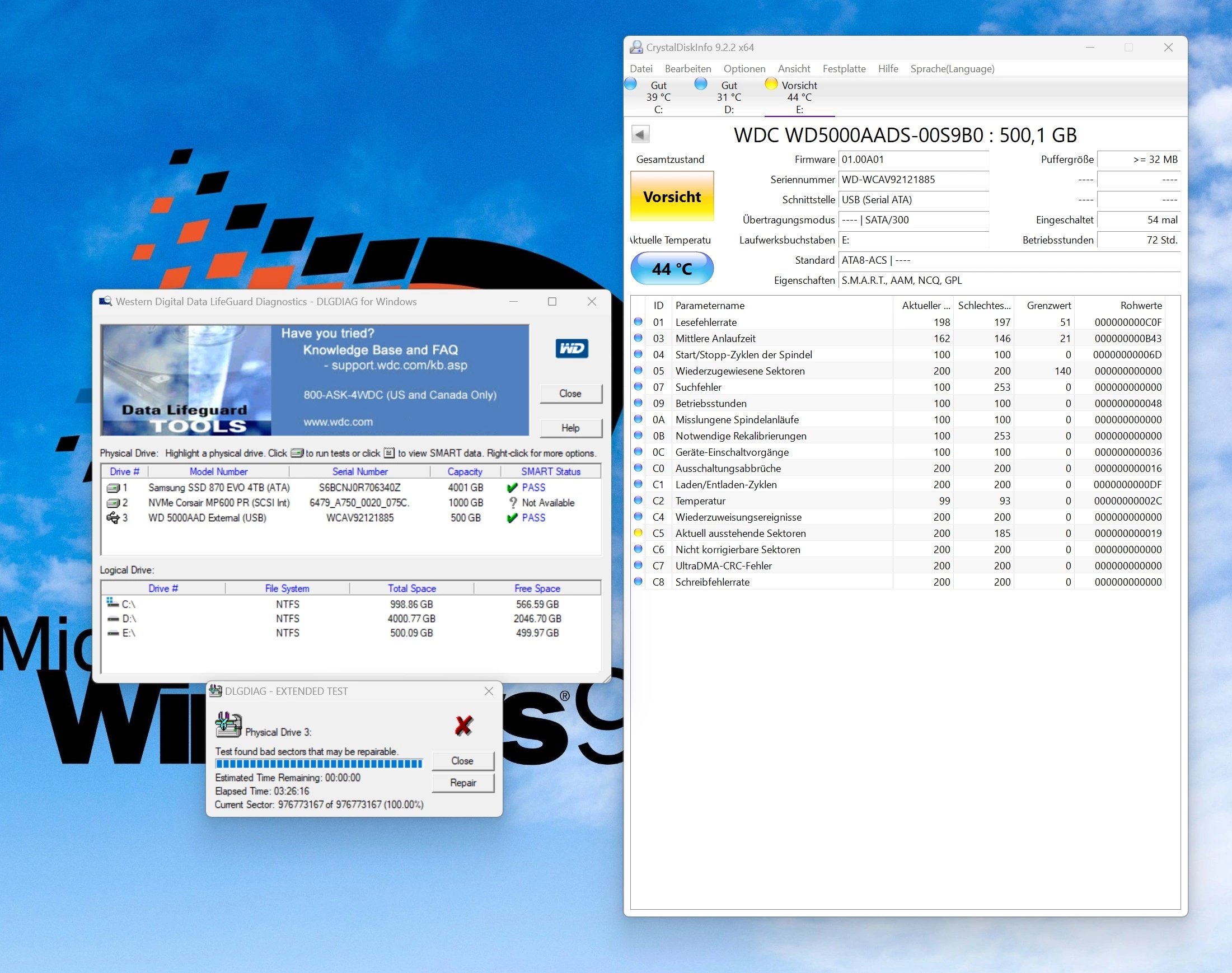
Task: Click the Capacity column header
Action: (x=465, y=472)
